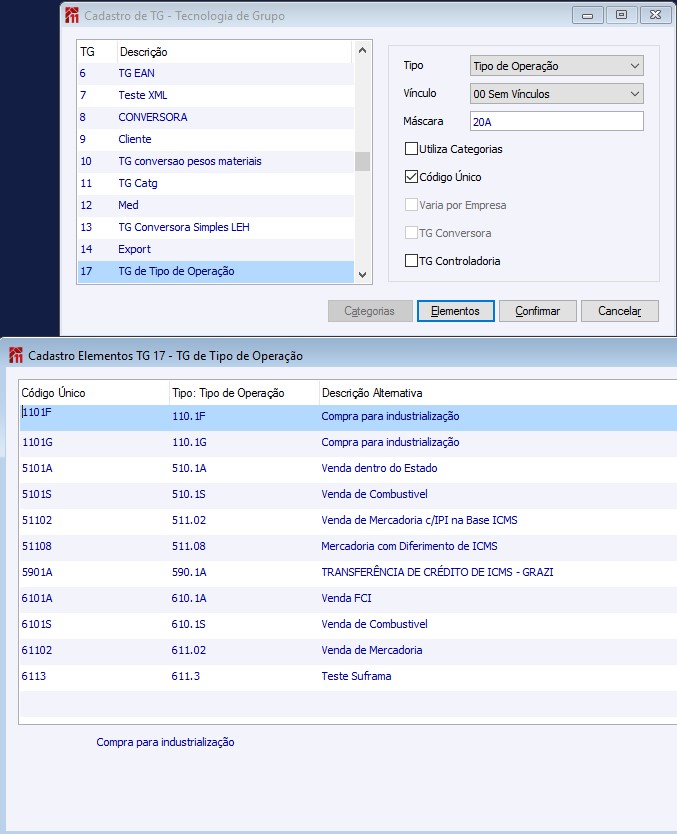Toggle the Varia por Empresa checkbox

pos(411,205)
